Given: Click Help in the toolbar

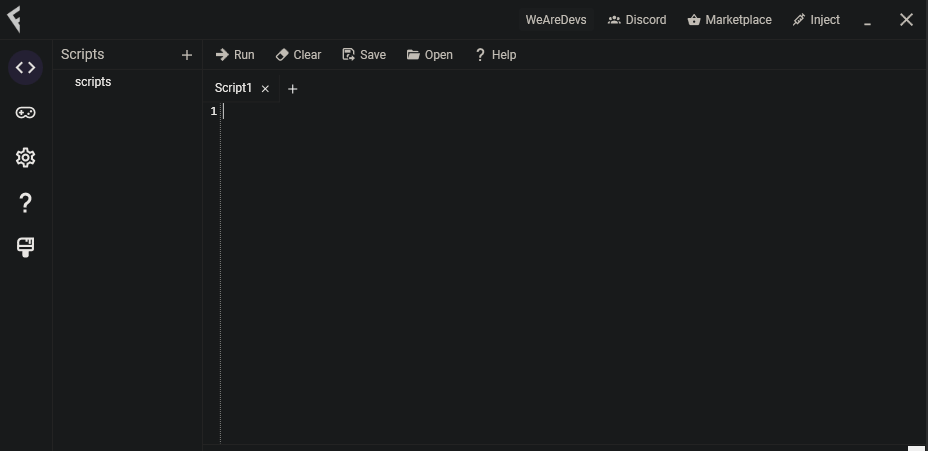Looking at the screenshot, I should point(496,54).
